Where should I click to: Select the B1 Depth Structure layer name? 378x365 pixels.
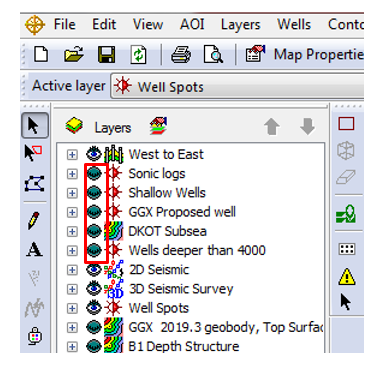(x=184, y=346)
